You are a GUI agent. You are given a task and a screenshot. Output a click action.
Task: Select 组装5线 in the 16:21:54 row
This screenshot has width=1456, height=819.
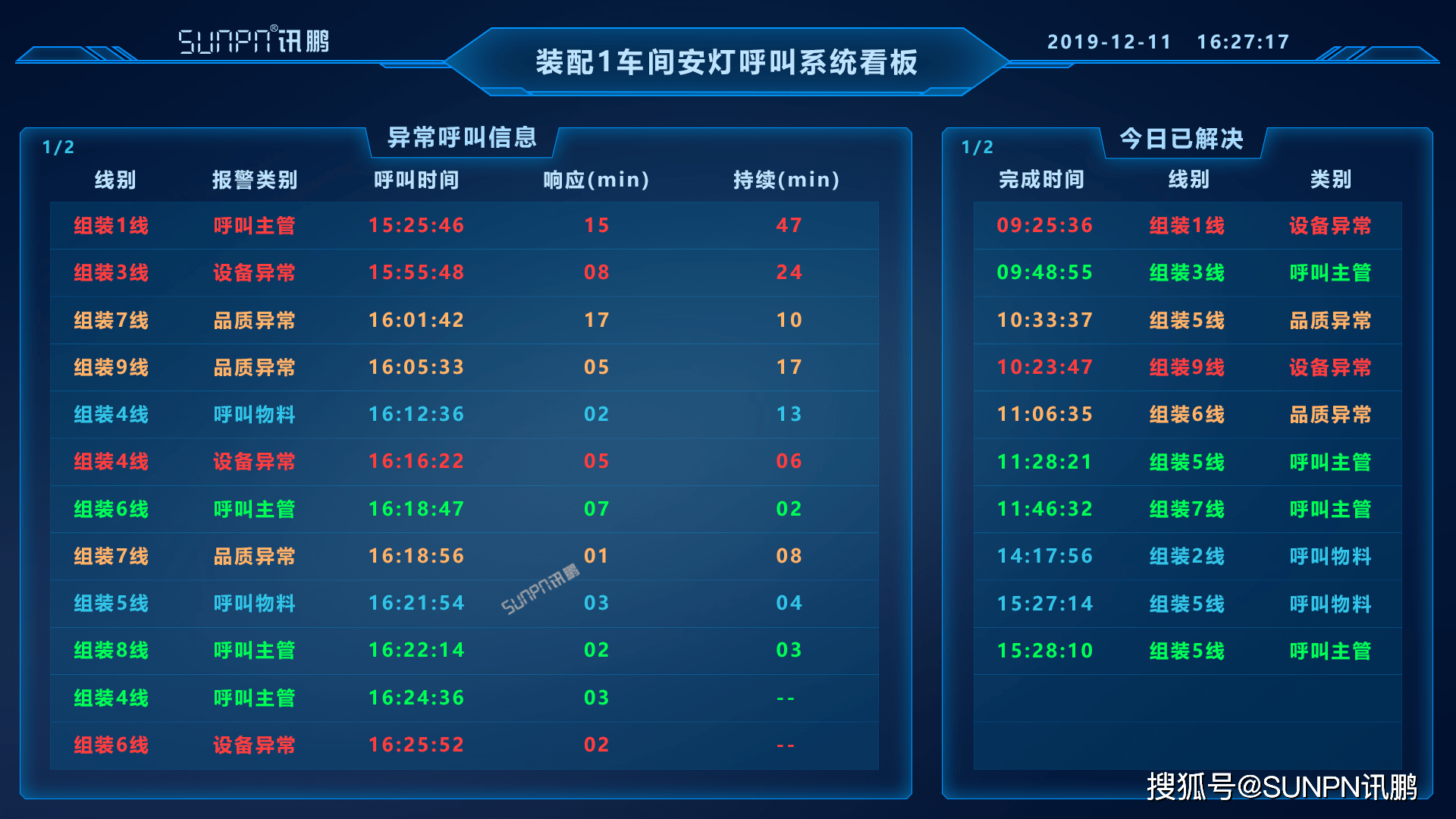[111, 603]
